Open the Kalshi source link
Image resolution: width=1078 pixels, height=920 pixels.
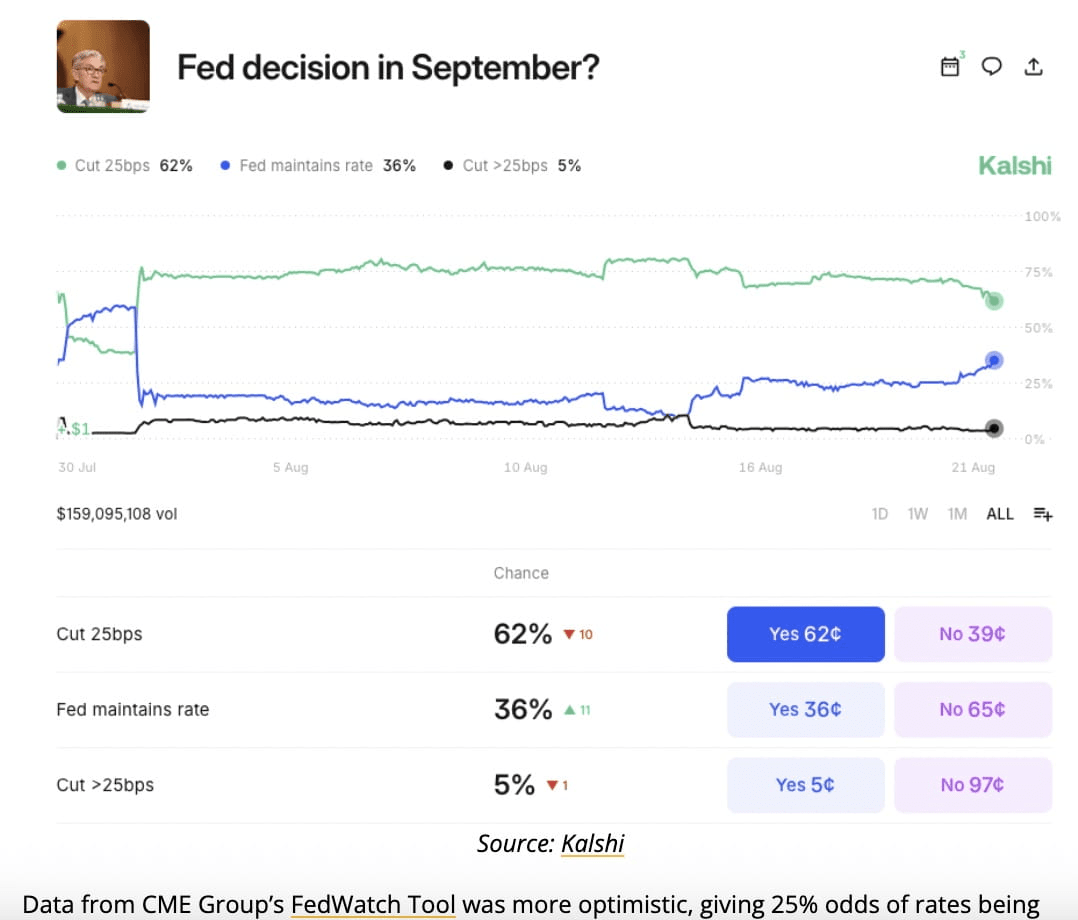point(592,844)
